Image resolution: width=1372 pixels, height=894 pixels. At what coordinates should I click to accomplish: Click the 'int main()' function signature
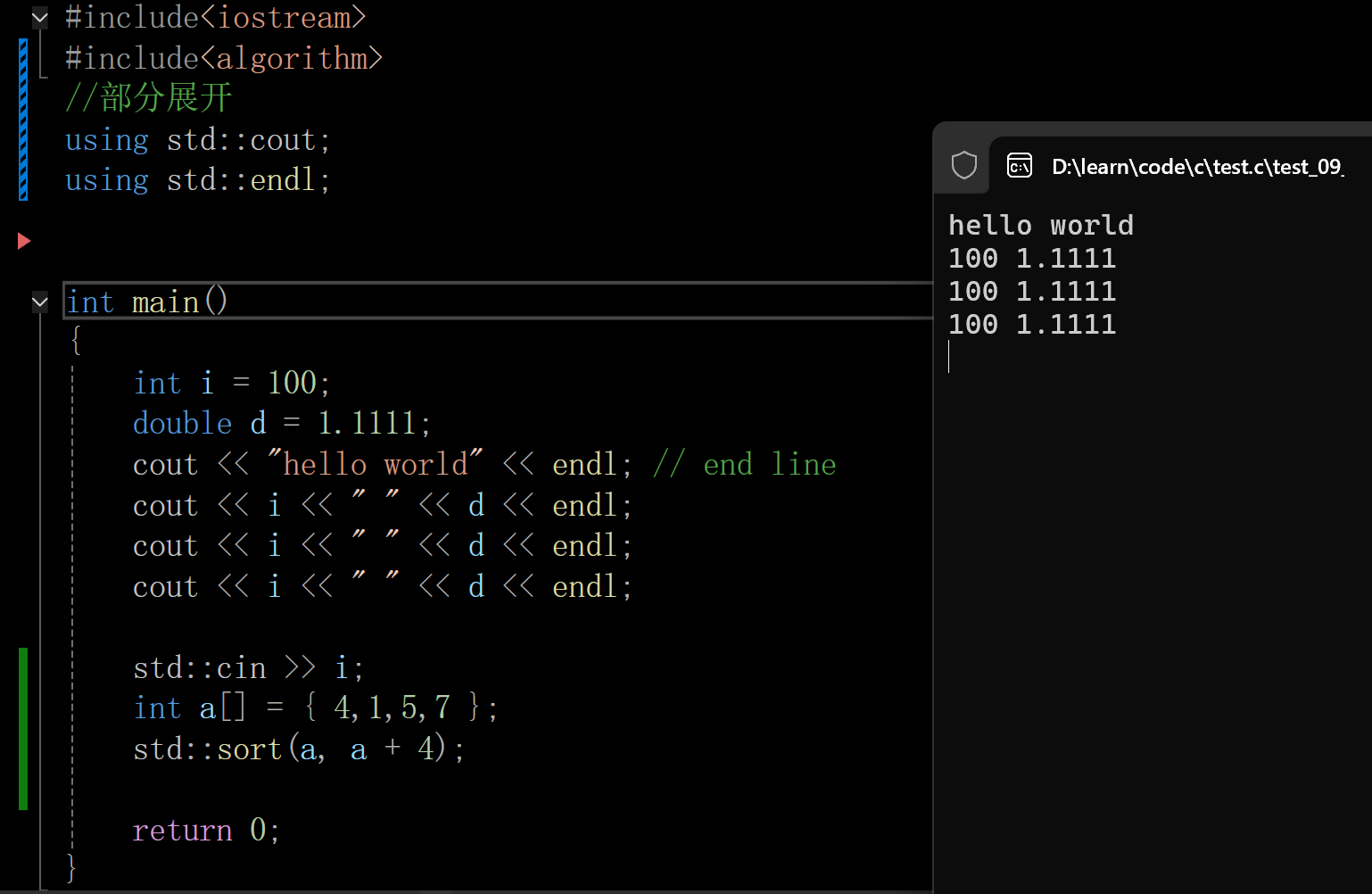click(147, 302)
